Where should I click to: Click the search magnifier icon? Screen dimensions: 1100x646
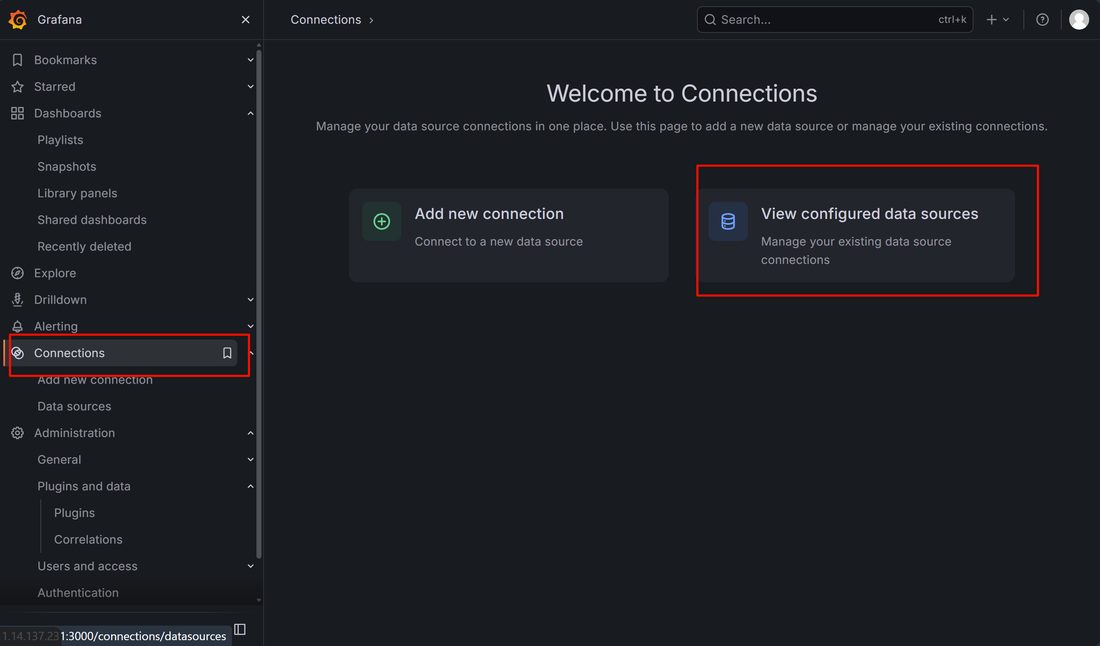(710, 20)
